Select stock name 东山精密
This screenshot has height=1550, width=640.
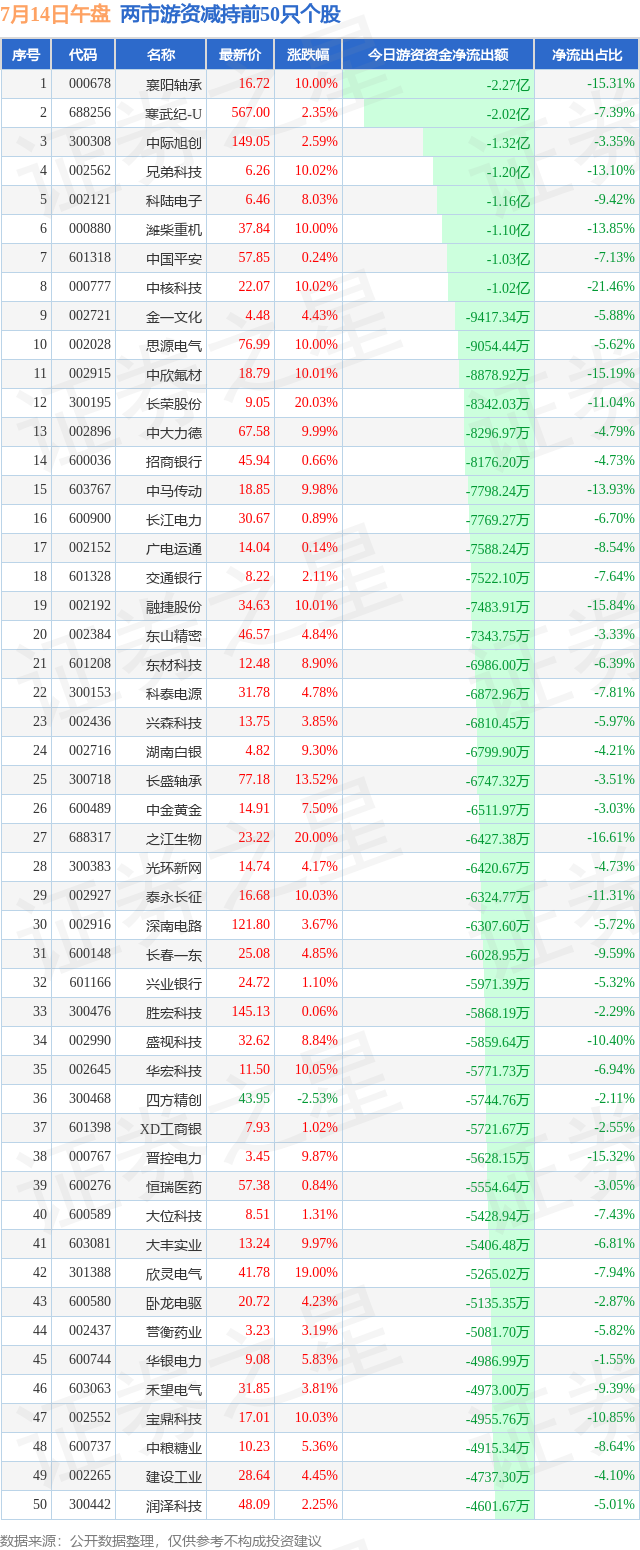(x=174, y=635)
